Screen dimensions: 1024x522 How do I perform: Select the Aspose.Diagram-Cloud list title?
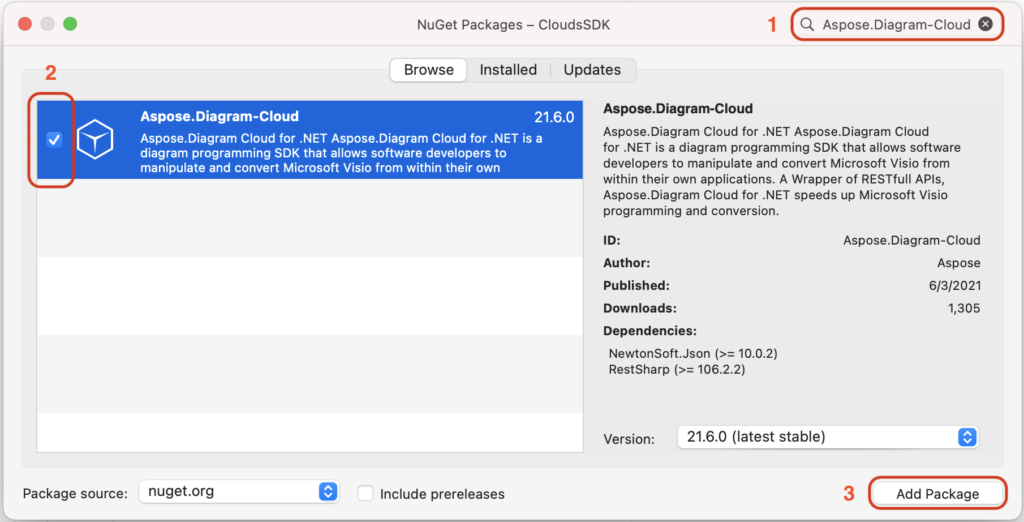pos(219,116)
